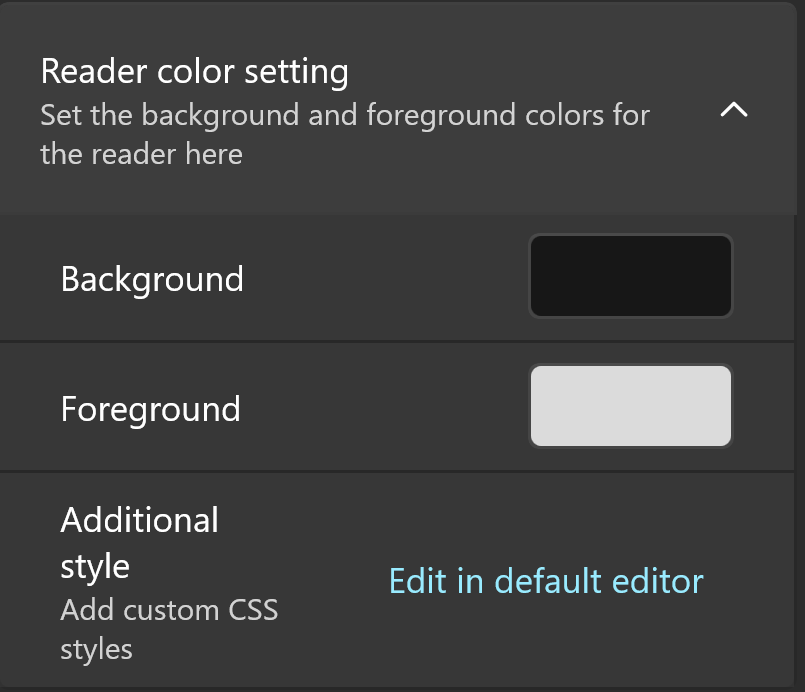
Task: Click the word 'Edit' in the blue link
Action: click(x=418, y=581)
